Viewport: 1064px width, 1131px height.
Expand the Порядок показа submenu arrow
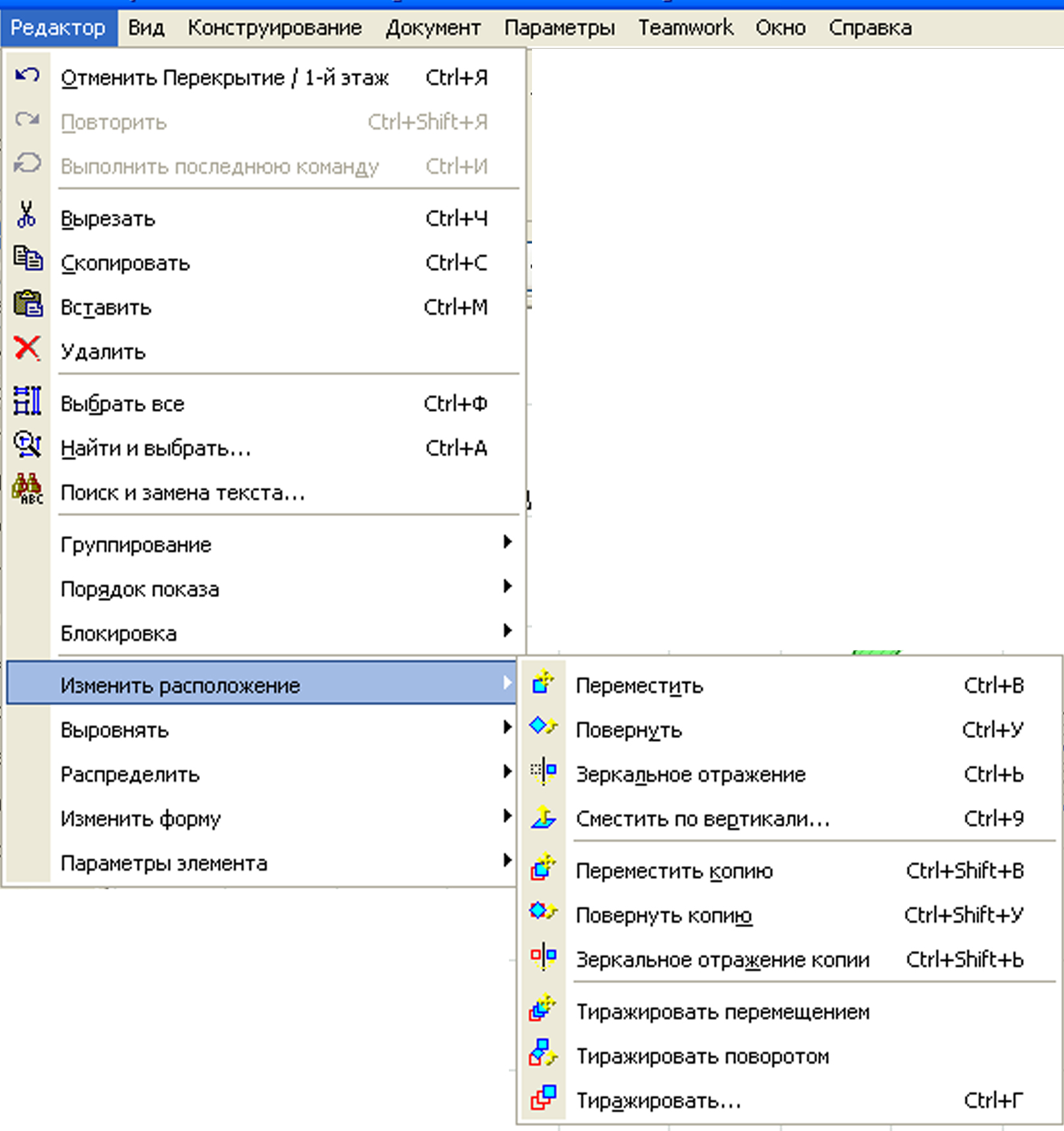coord(508,587)
